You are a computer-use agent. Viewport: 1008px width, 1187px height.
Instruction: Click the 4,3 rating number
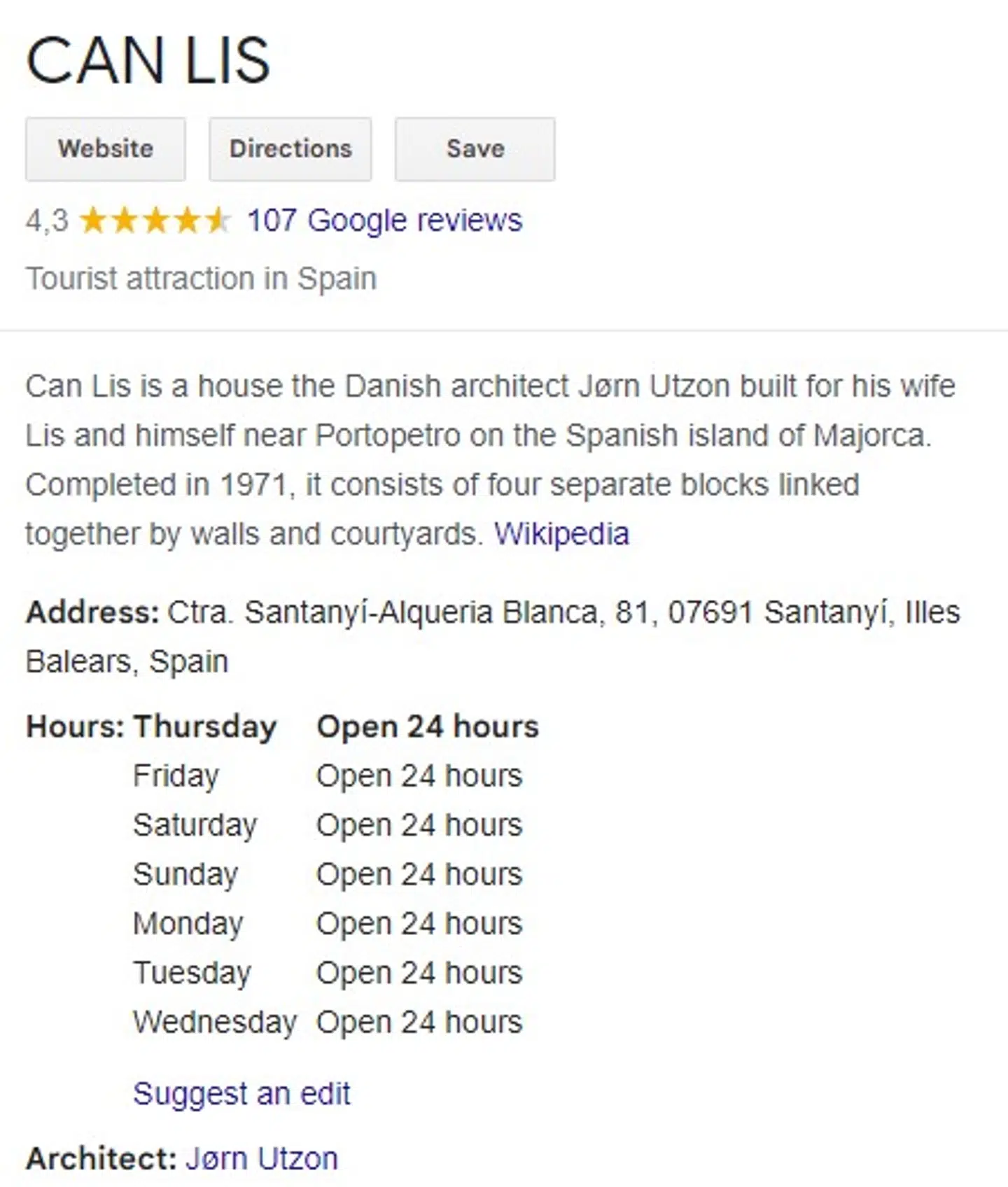point(47,221)
